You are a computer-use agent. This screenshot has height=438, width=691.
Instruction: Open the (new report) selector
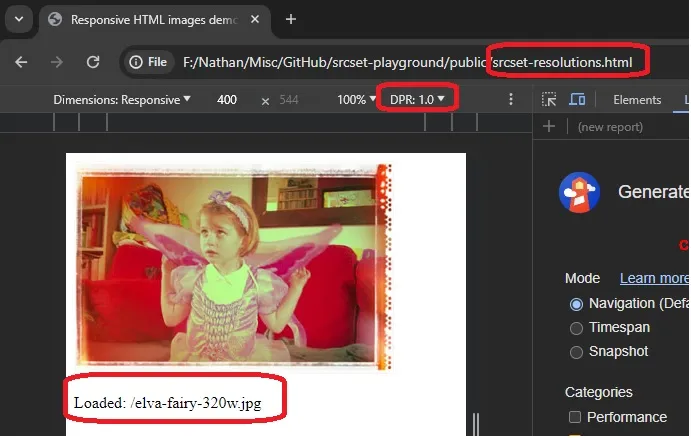610,127
